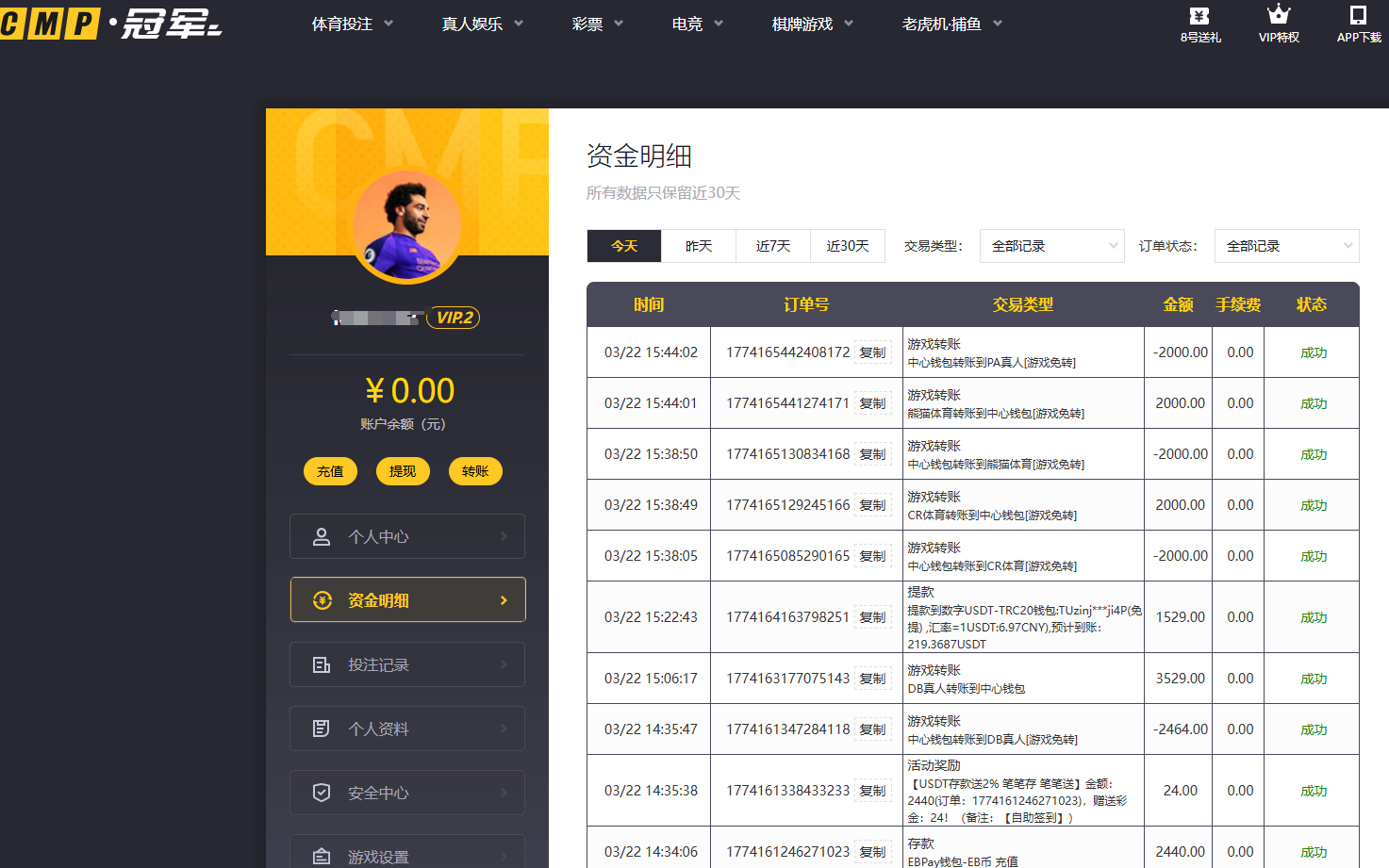This screenshot has width=1389, height=868.
Task: Expand the 真人娱乐 navigation menu
Action: pyautogui.click(x=482, y=25)
